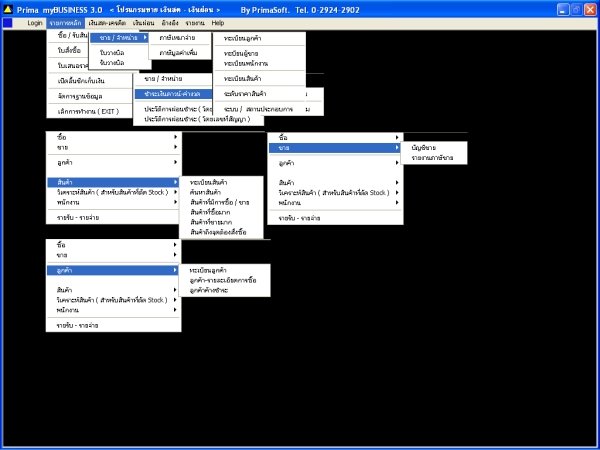The image size is (600, 450).
Task: Expand the highlighted สินค้า submenu arrow
Action: pyautogui.click(x=176, y=182)
